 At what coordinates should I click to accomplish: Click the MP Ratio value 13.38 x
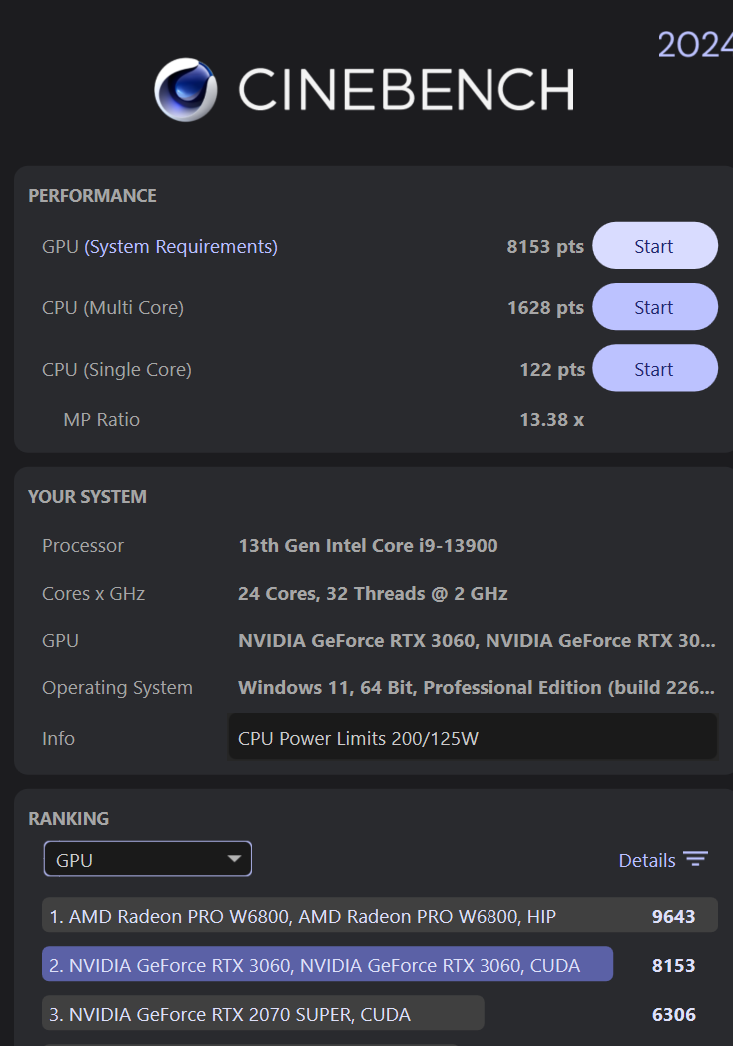pyautogui.click(x=551, y=419)
